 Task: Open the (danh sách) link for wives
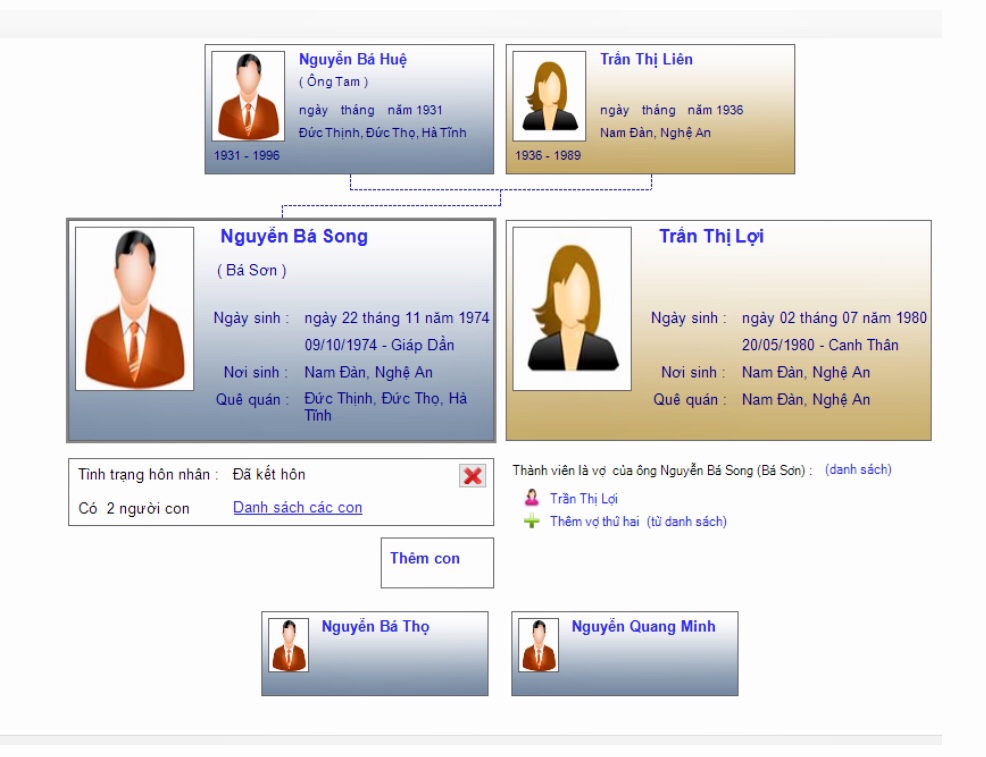(x=858, y=470)
